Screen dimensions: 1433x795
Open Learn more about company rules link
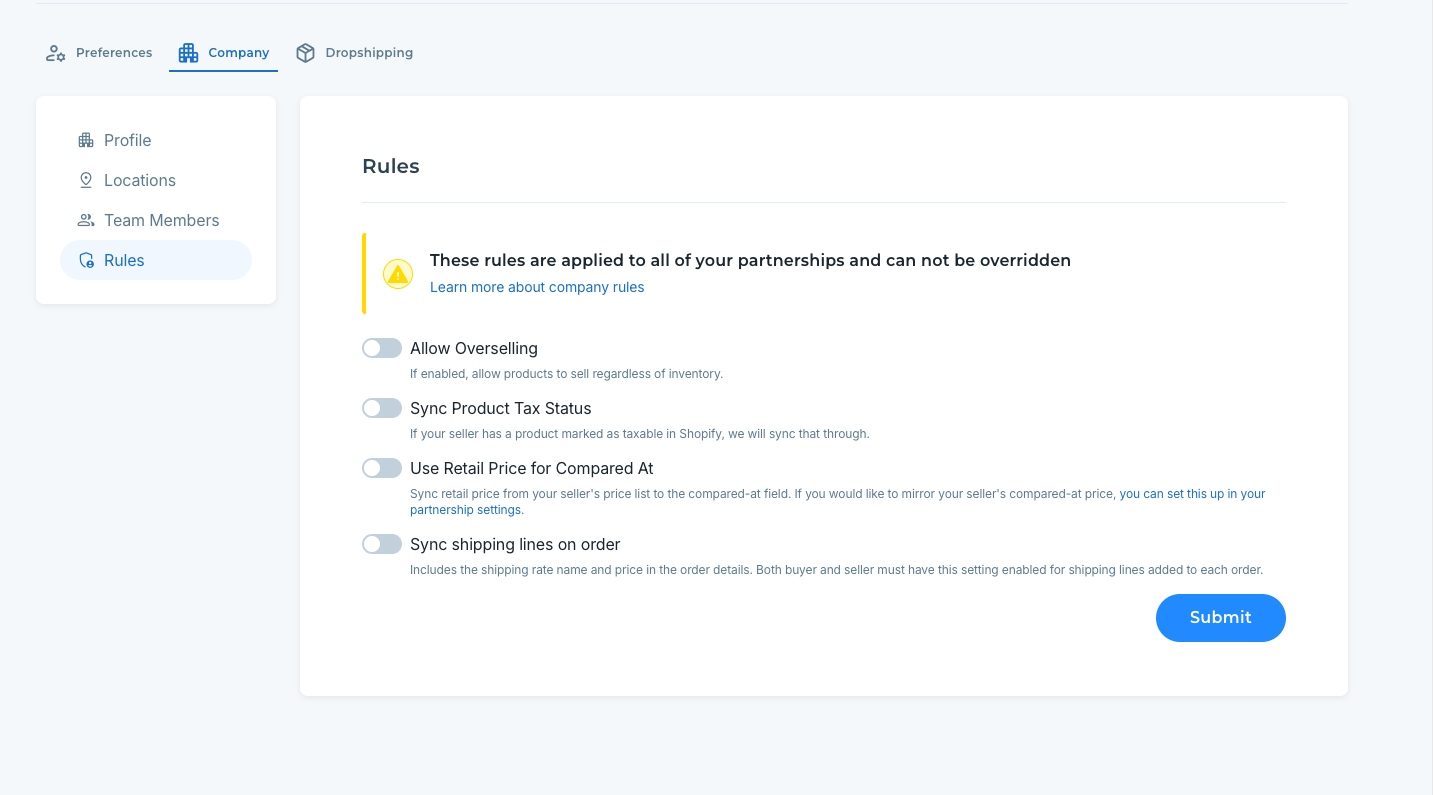[537, 287]
